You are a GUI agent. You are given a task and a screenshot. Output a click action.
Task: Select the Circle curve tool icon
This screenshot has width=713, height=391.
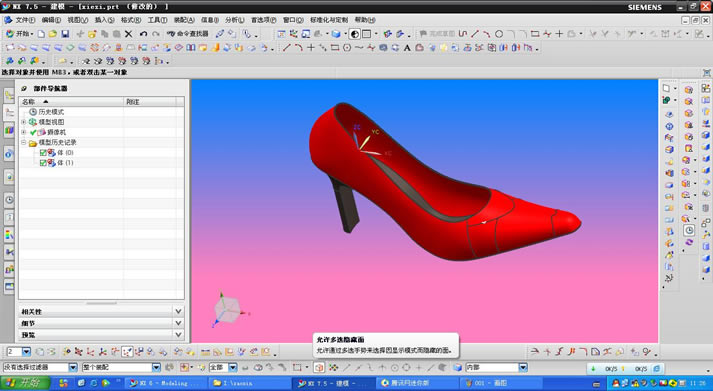499,34
